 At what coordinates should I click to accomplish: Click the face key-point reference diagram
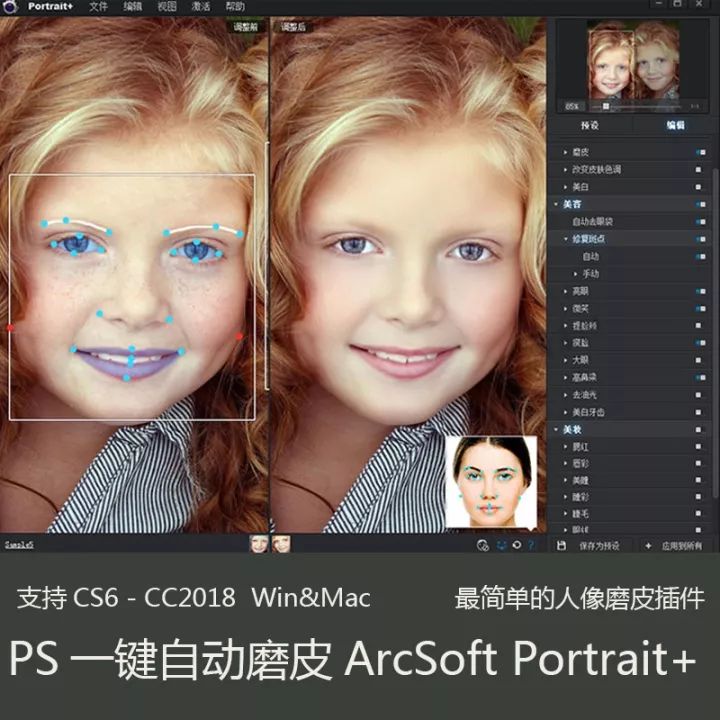point(490,482)
